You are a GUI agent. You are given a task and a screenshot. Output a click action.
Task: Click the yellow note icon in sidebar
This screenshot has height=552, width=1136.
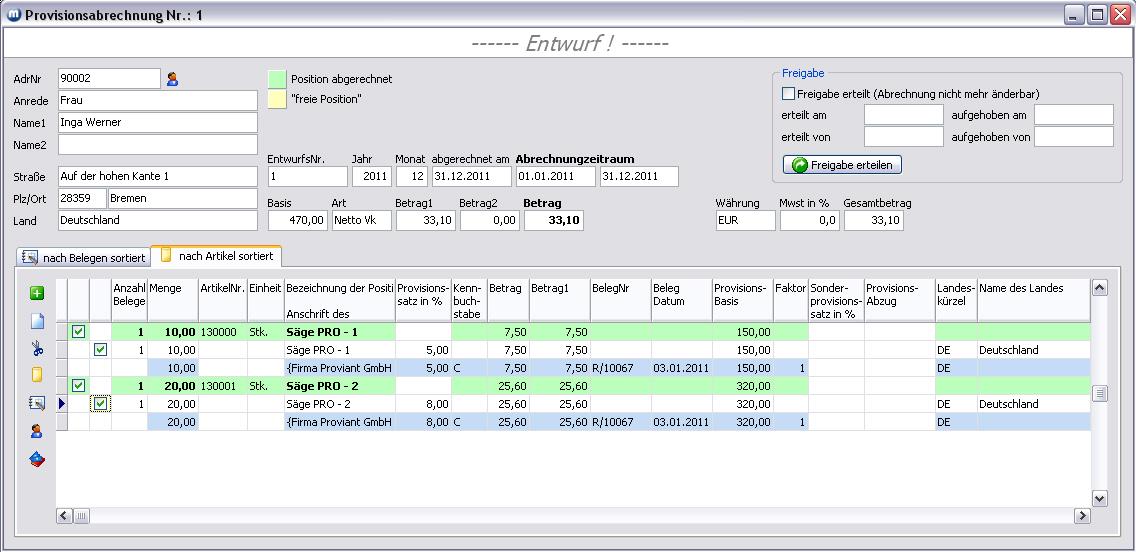(38, 375)
